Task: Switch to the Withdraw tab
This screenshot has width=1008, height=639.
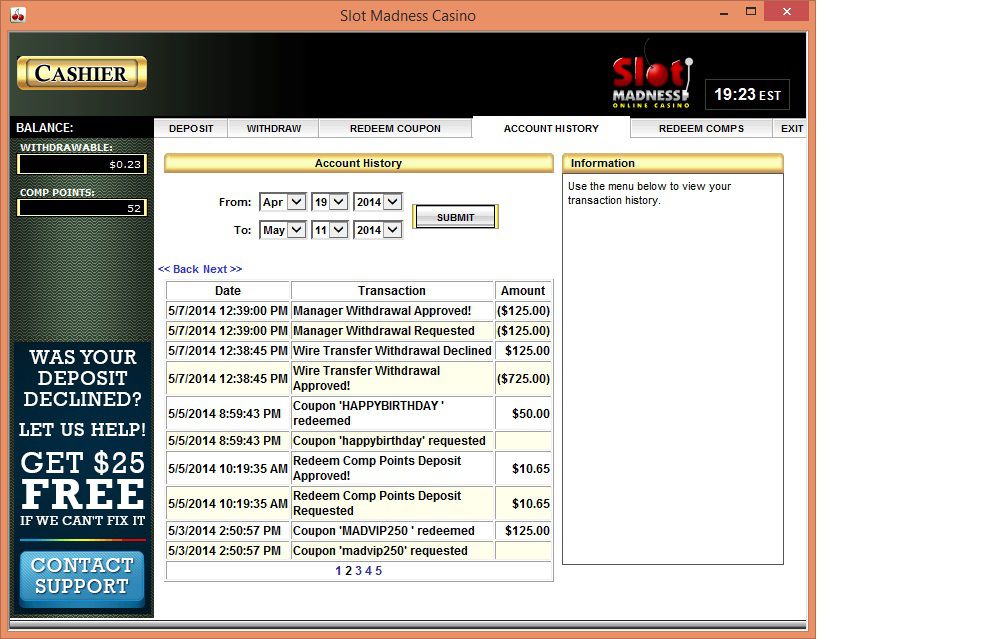Action: tap(274, 129)
